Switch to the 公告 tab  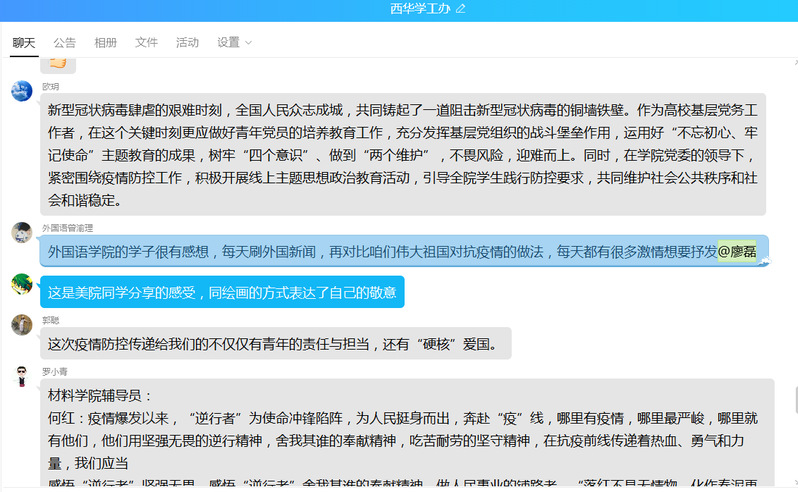pos(65,43)
